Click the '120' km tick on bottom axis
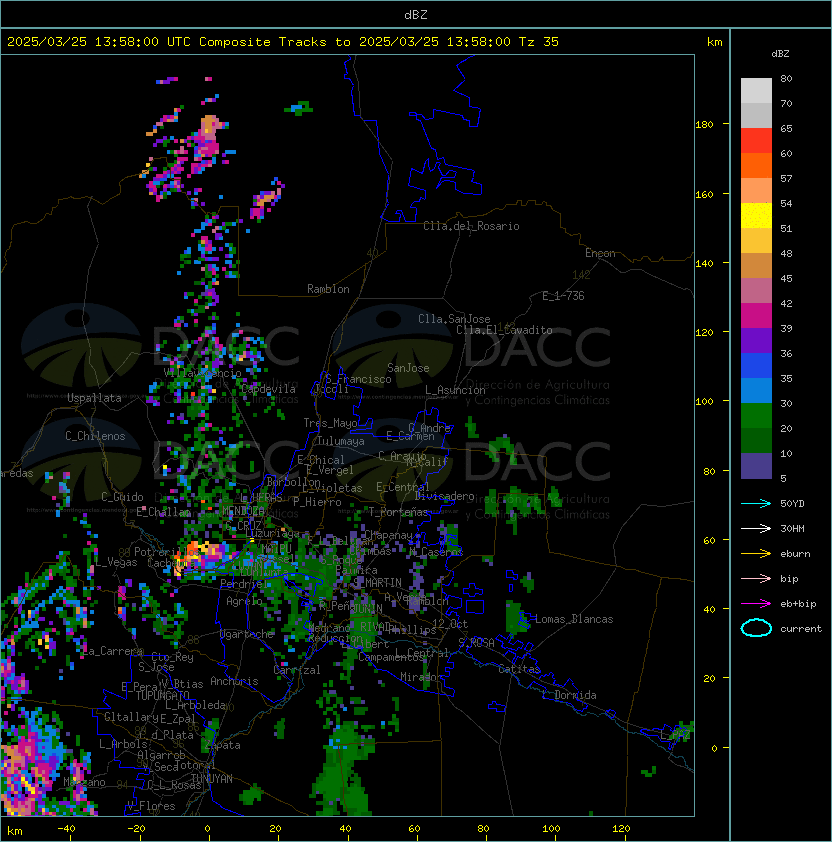This screenshot has height=842, width=832. coord(621,829)
